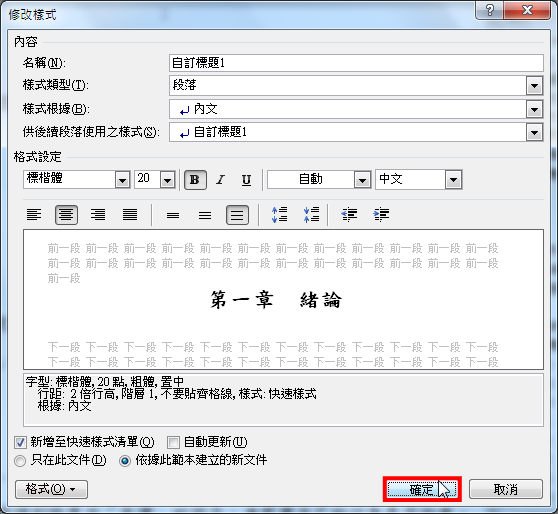This screenshot has height=514, width=558.
Task: Select the 只在此文件 radio option
Action: pyautogui.click(x=20, y=461)
